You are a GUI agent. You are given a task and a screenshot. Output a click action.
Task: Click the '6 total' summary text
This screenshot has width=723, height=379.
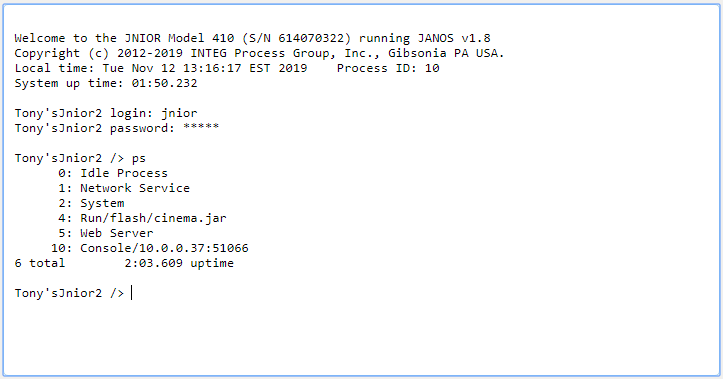point(40,263)
